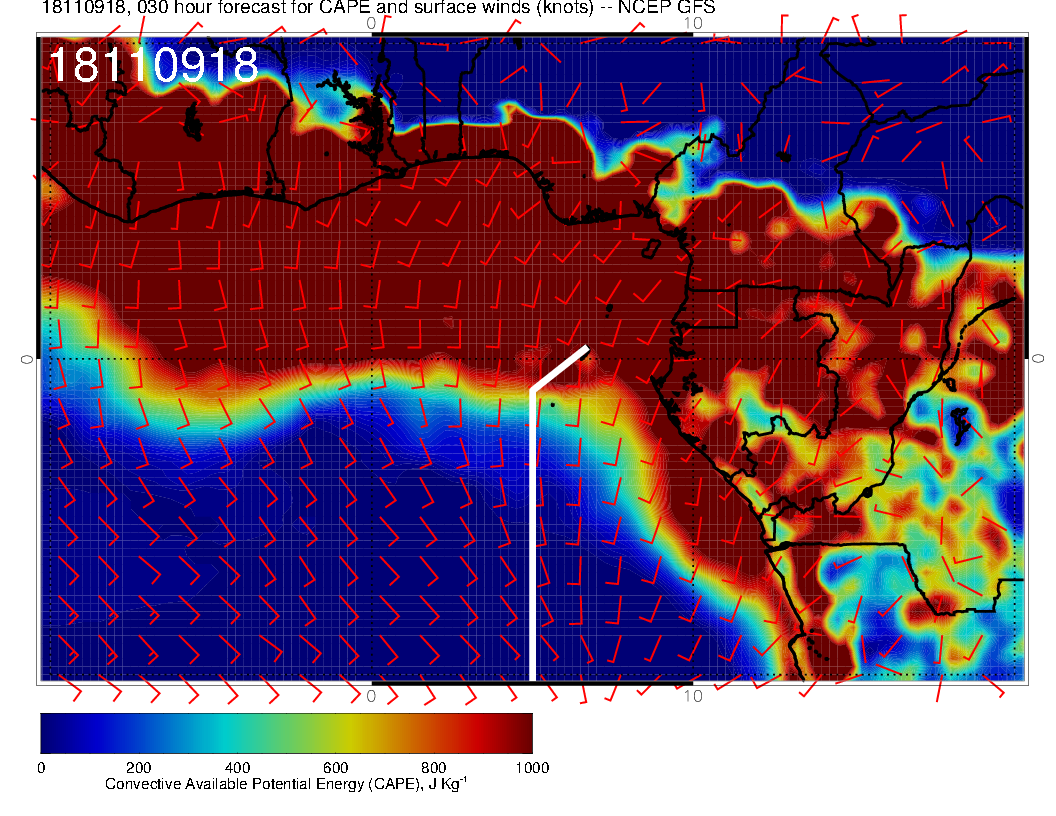Click the forecast title text mentioning NCEP GFS

(x=378, y=7)
